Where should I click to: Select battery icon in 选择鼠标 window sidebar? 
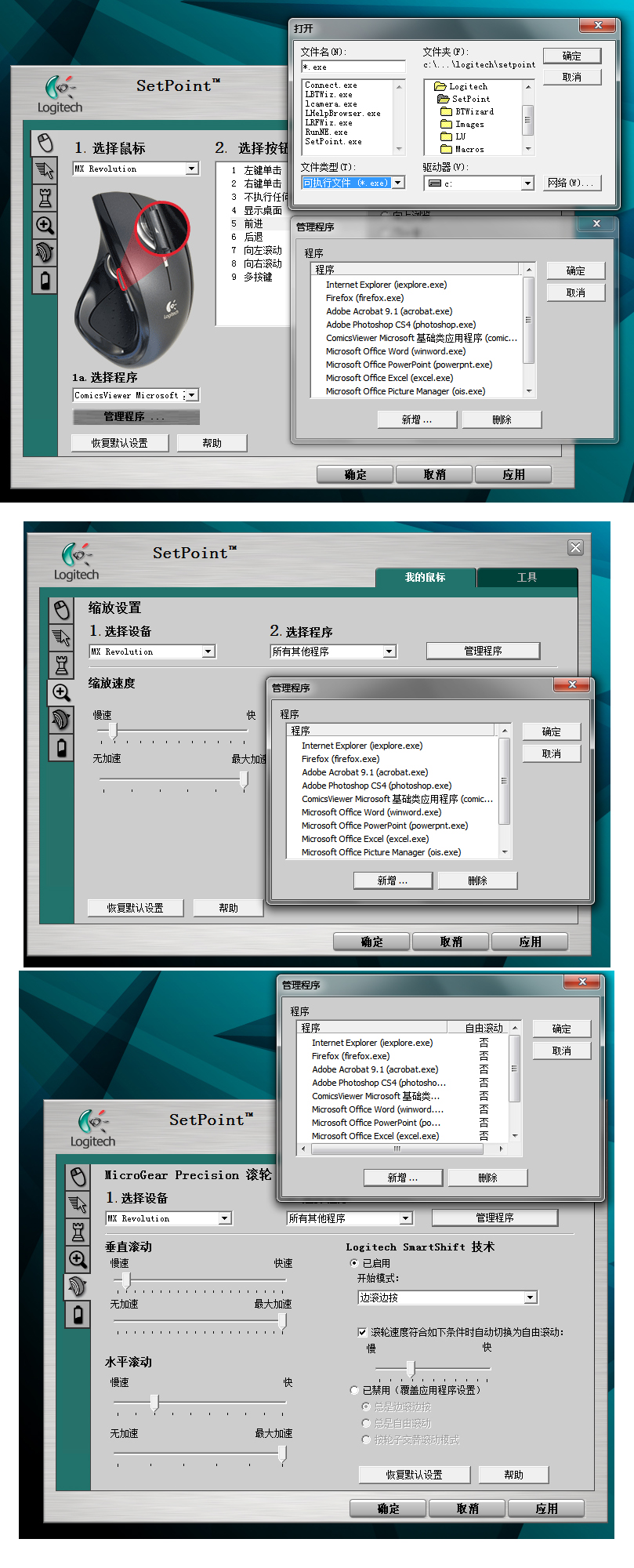(x=45, y=280)
